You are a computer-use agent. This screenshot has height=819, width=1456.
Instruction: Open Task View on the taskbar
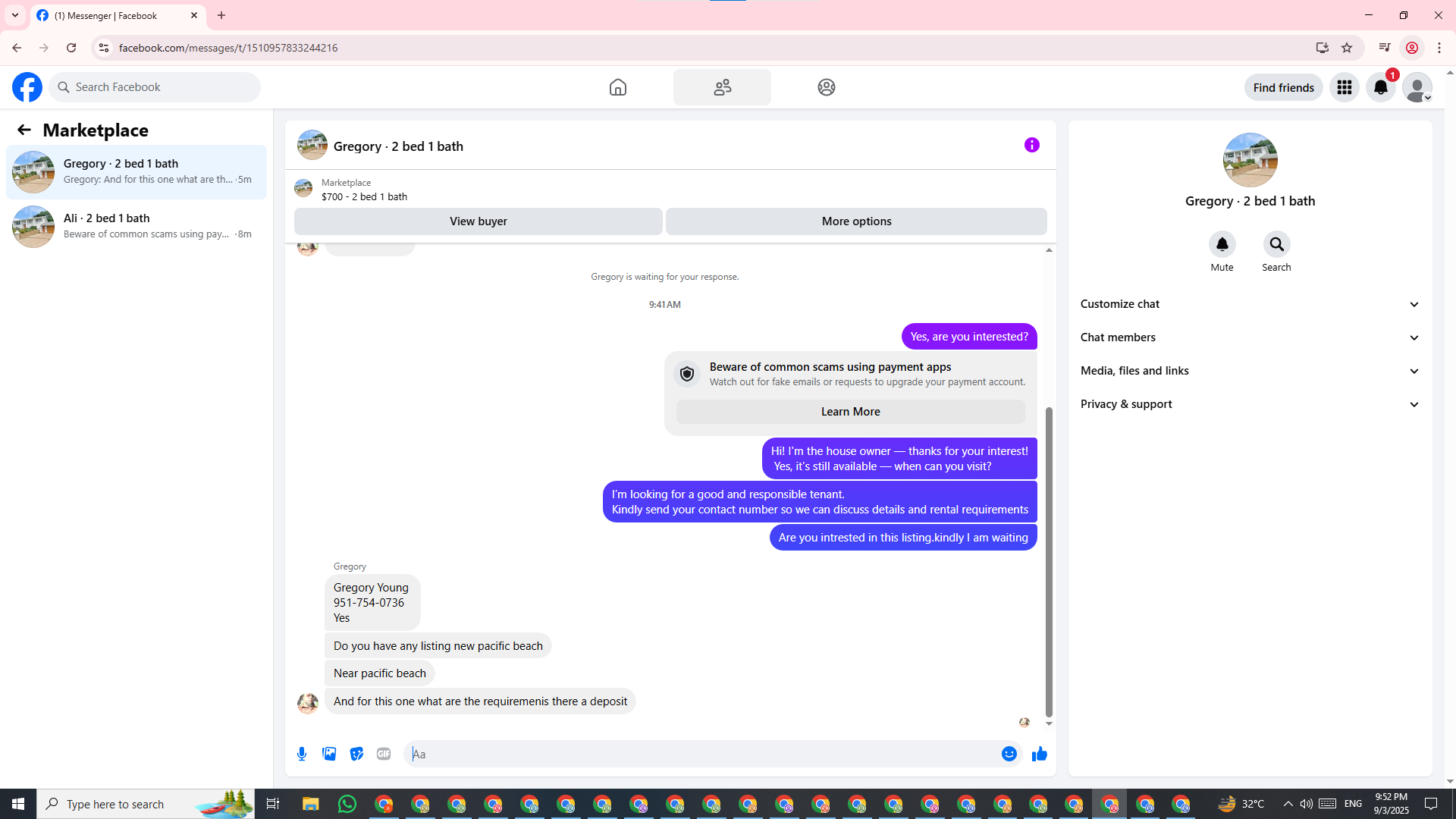(273, 804)
